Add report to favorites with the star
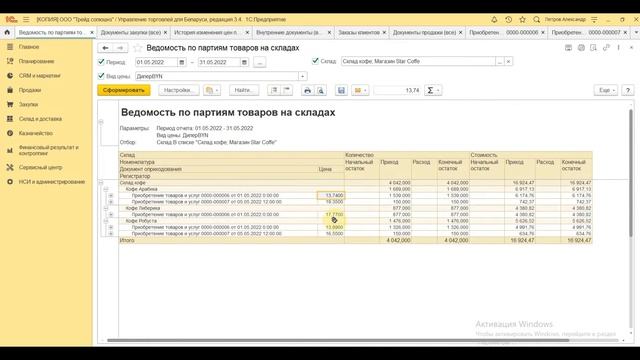The height and width of the screenshot is (360, 640). click(138, 48)
